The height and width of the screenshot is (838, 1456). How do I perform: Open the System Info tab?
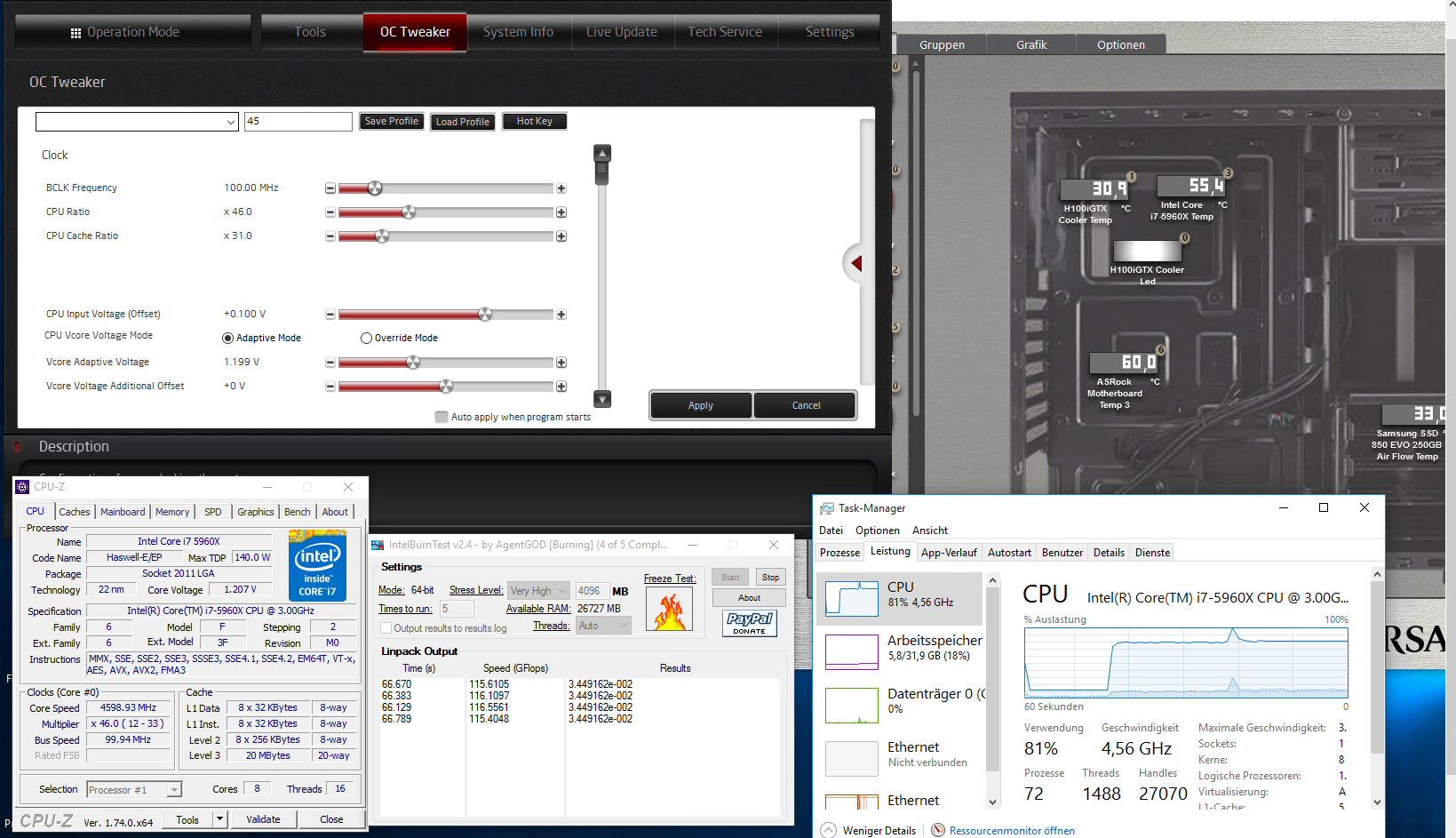[518, 32]
